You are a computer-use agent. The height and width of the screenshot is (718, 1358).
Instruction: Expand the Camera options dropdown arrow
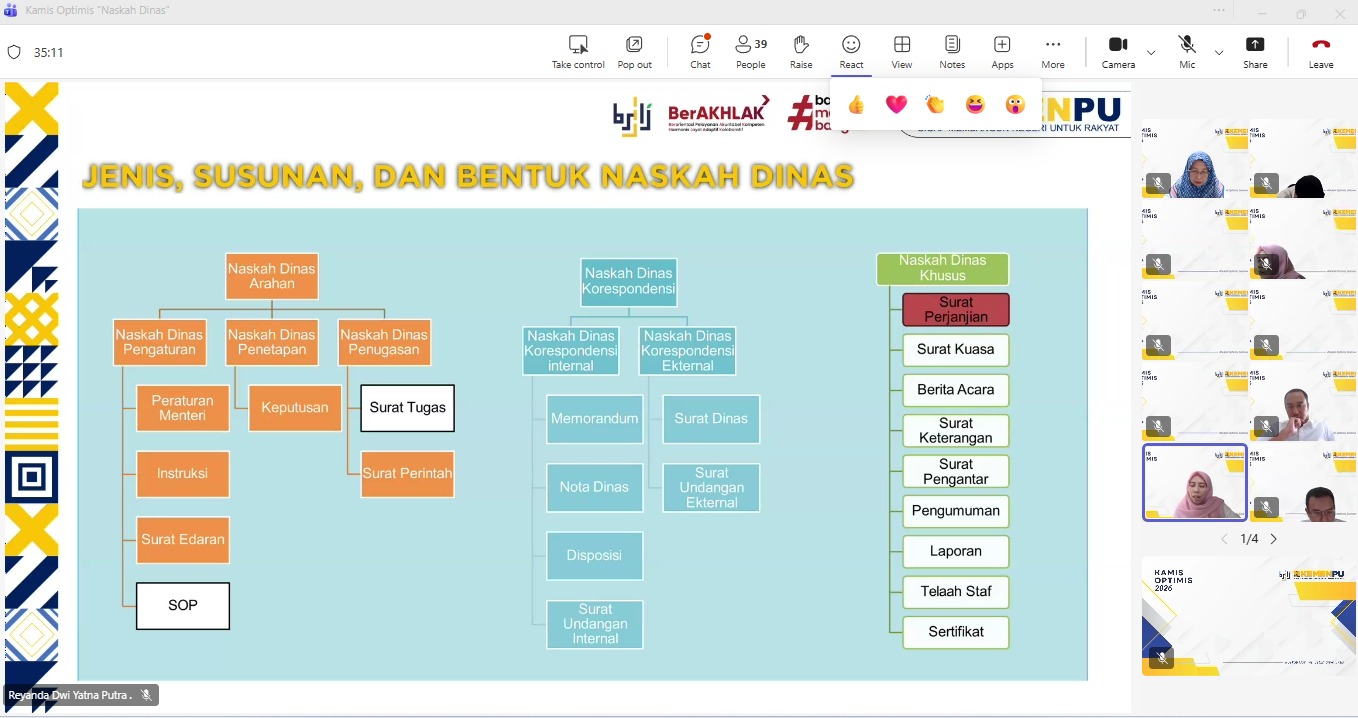pyautogui.click(x=1151, y=52)
